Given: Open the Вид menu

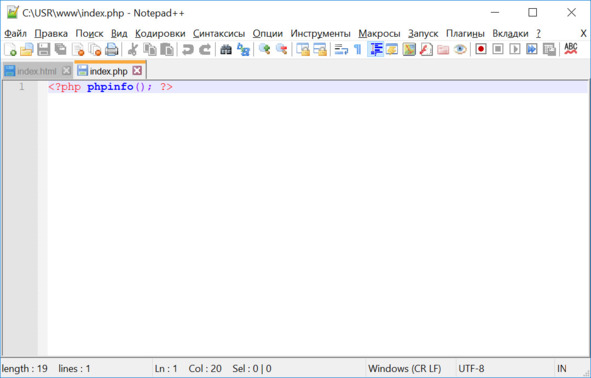Looking at the screenshot, I should click(x=119, y=34).
